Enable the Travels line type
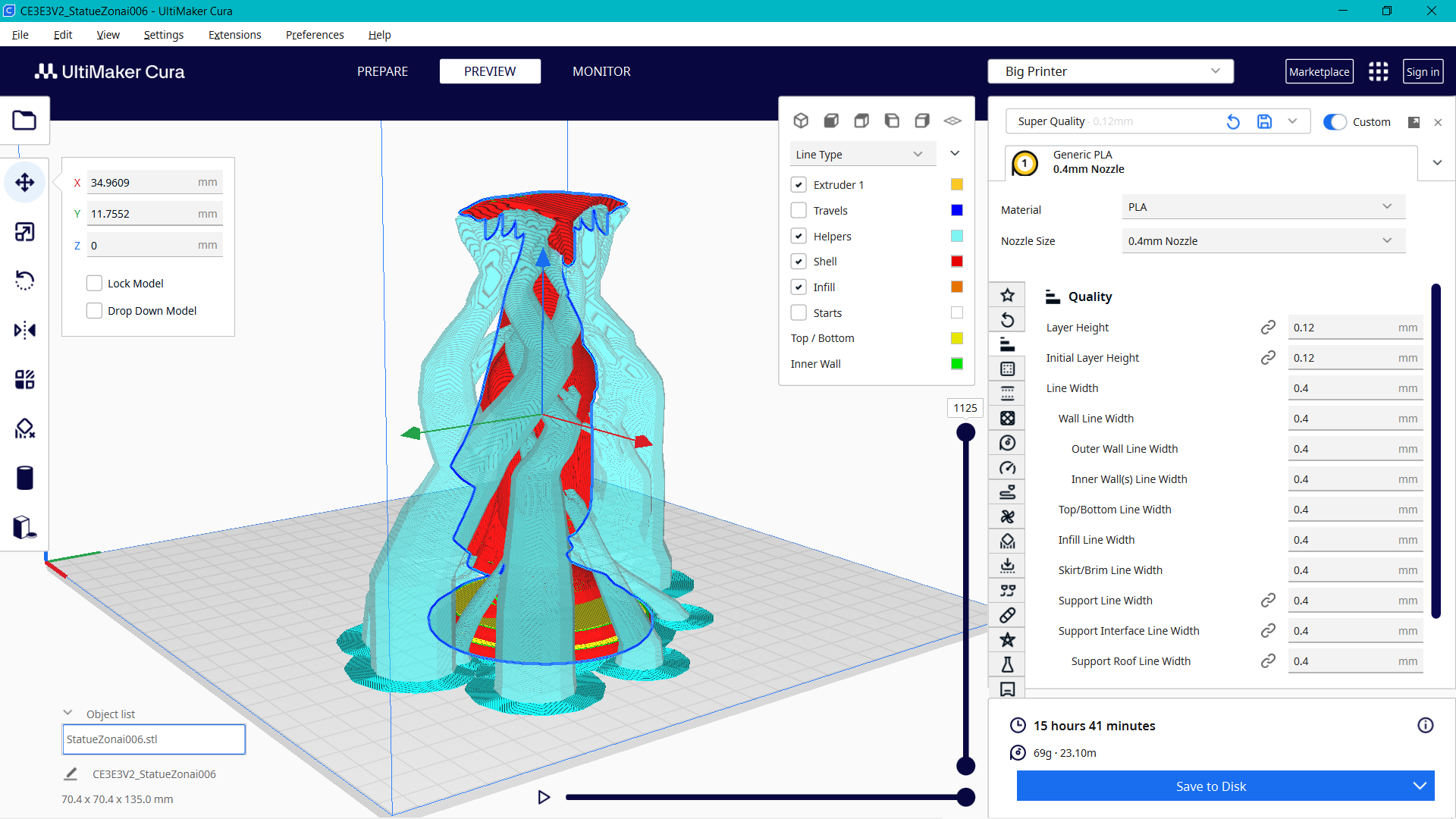 pos(799,210)
